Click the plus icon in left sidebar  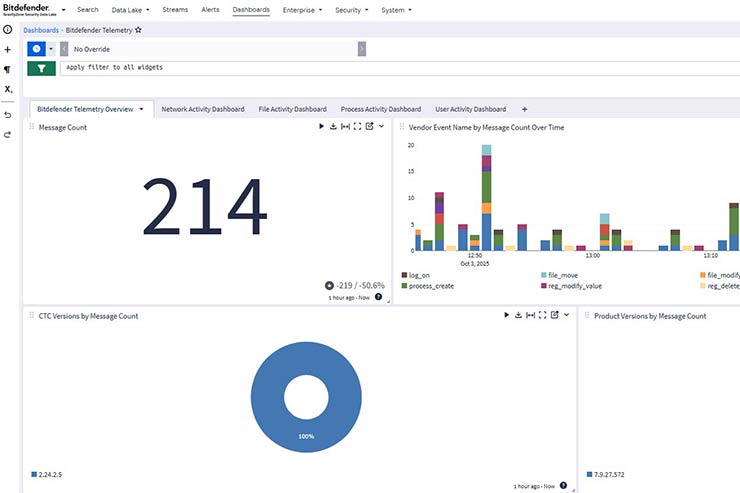8,49
